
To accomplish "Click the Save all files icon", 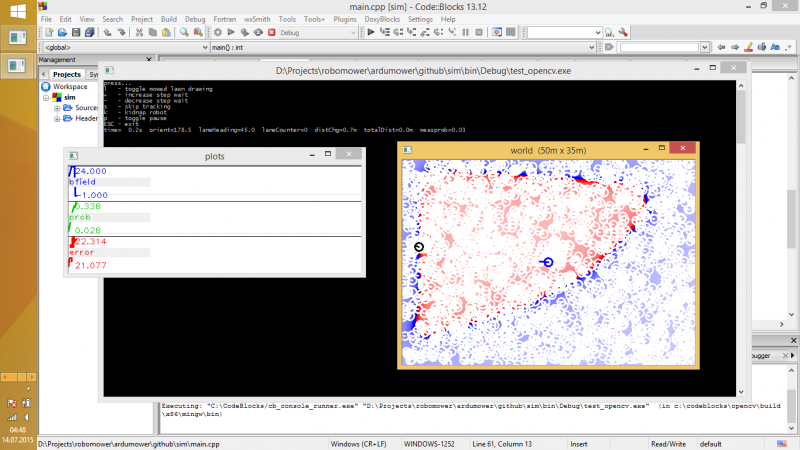I will 89,33.
